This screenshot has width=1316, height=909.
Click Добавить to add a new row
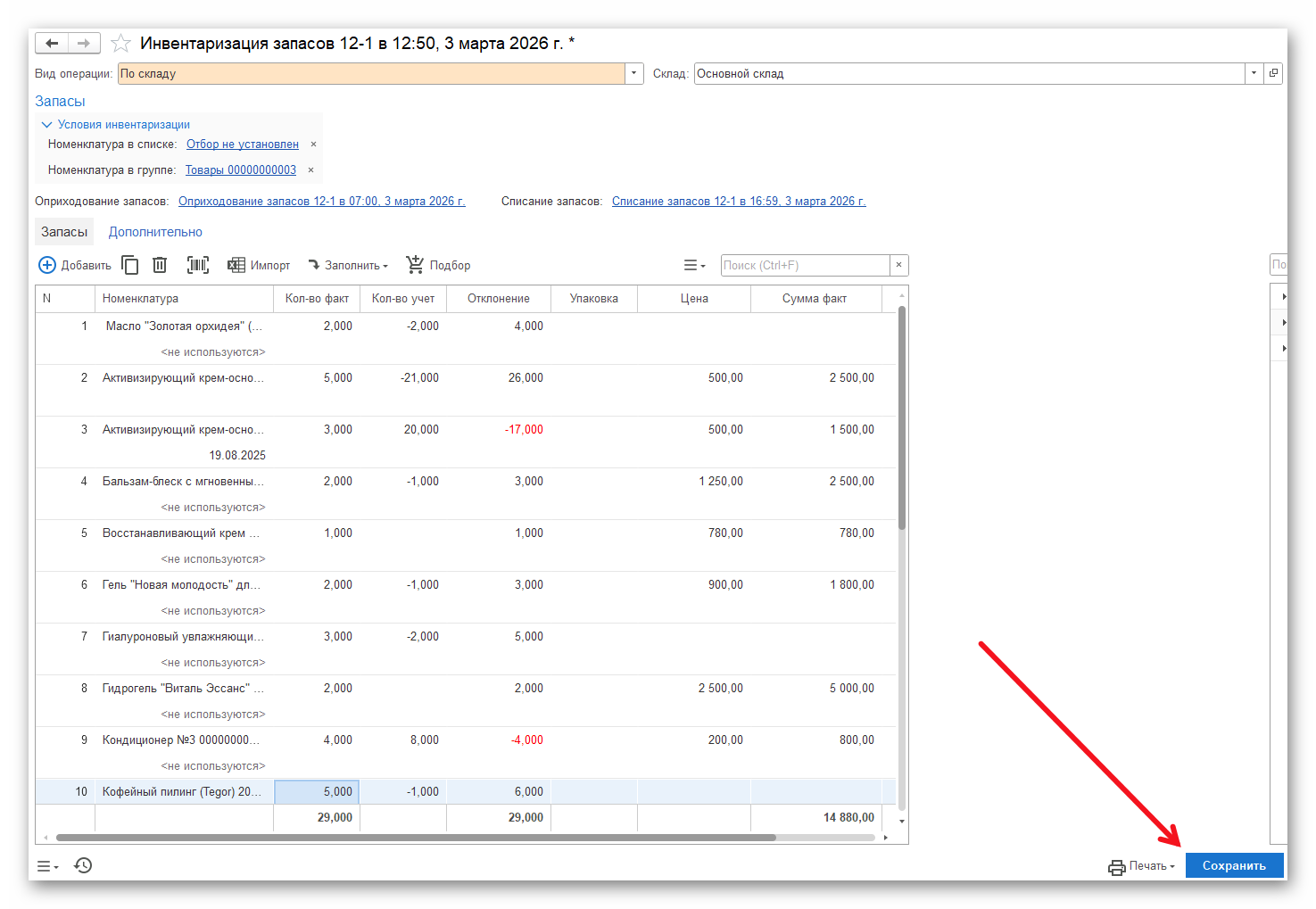tap(75, 265)
